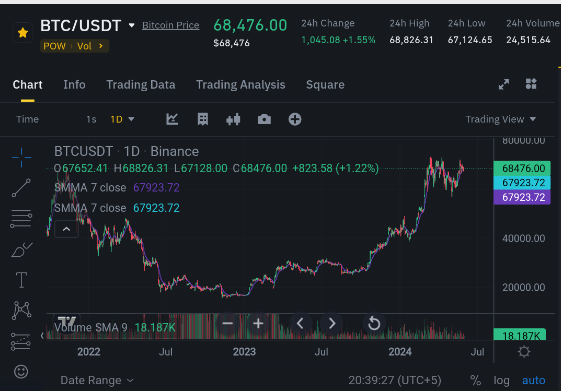Screen dimensions: 561x391
Task: Click the POW Vol tag button
Action: pos(74,46)
